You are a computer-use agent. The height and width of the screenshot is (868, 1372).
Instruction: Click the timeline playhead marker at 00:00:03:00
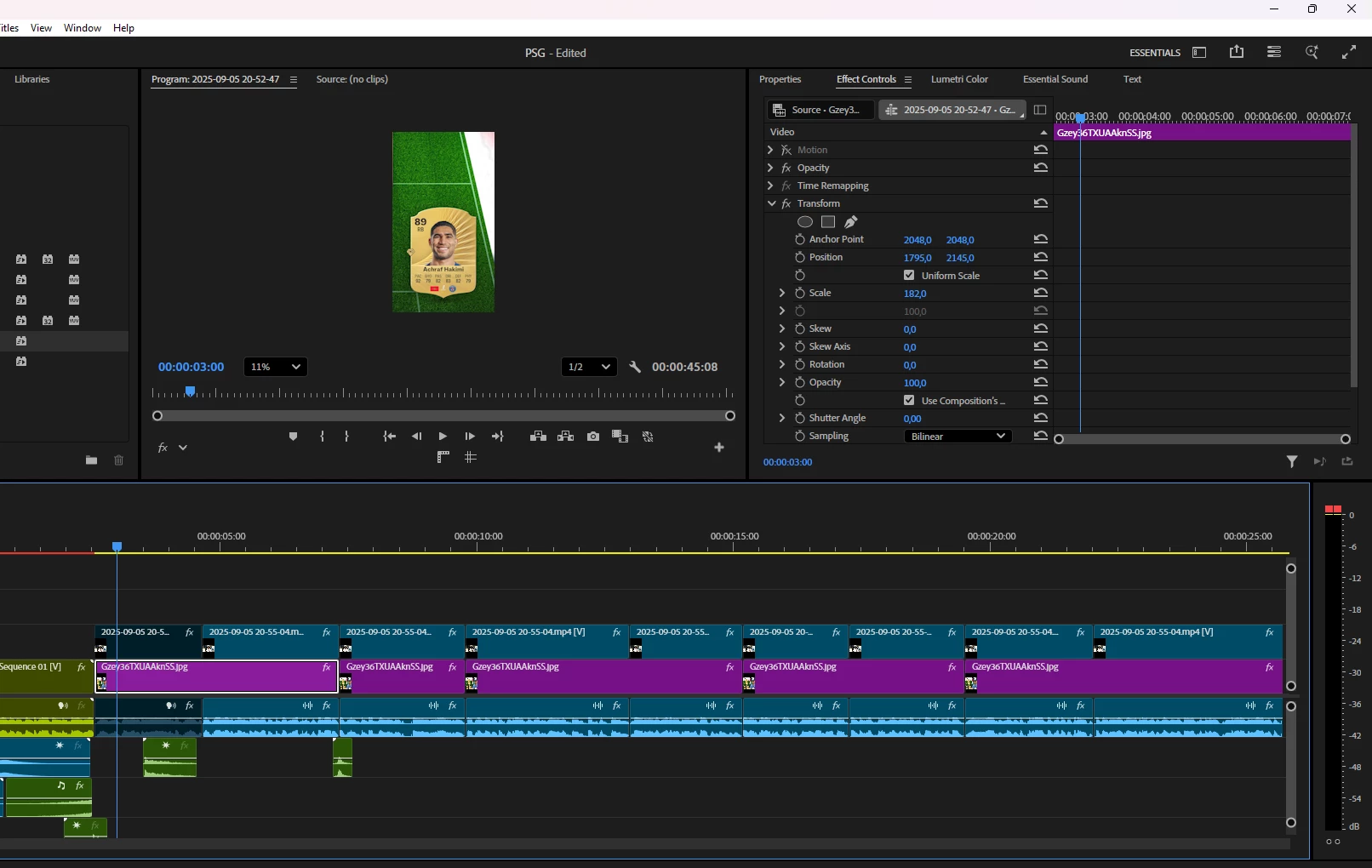click(x=117, y=546)
